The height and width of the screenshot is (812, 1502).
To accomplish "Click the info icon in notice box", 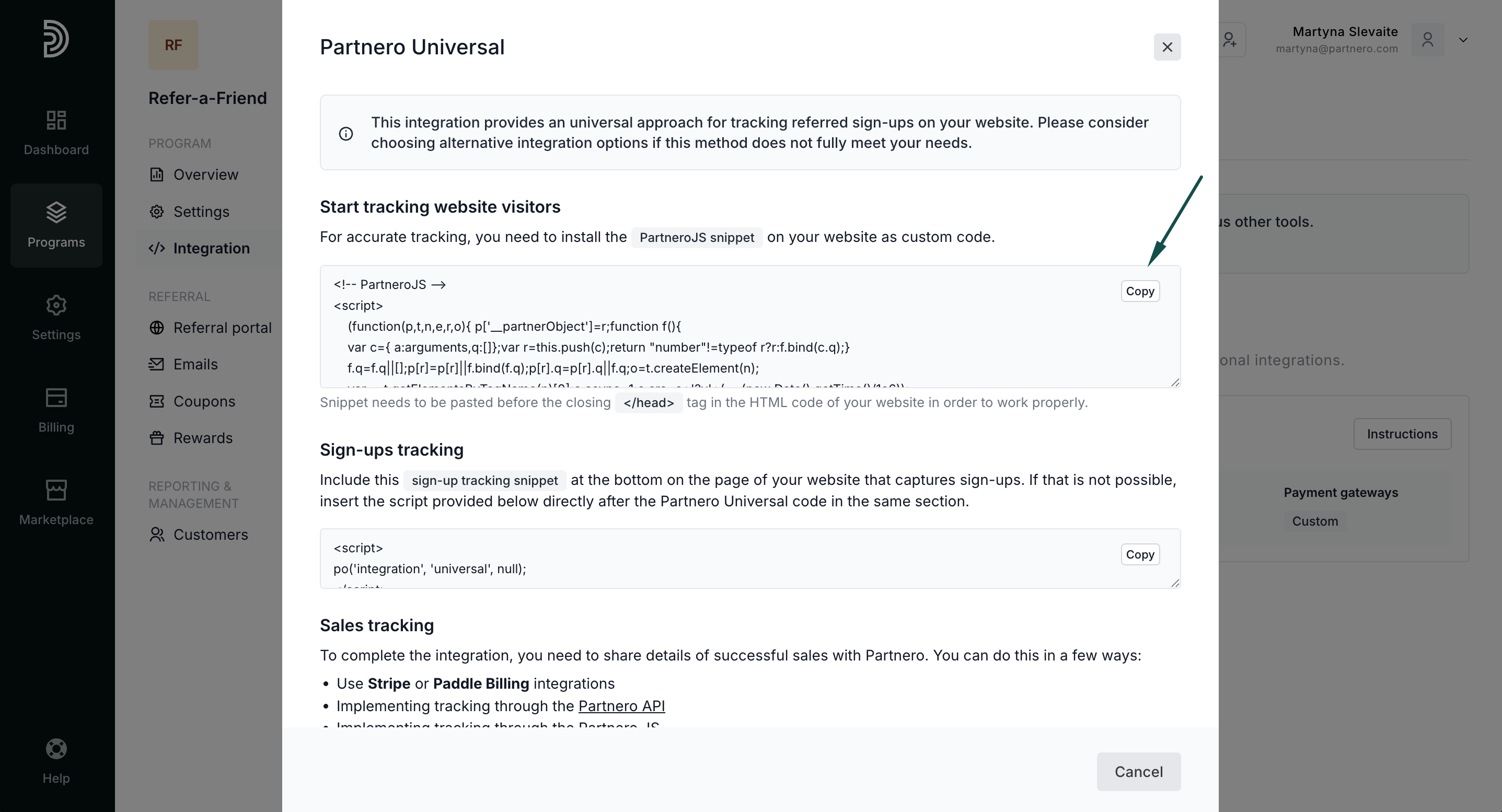I will pos(346,133).
